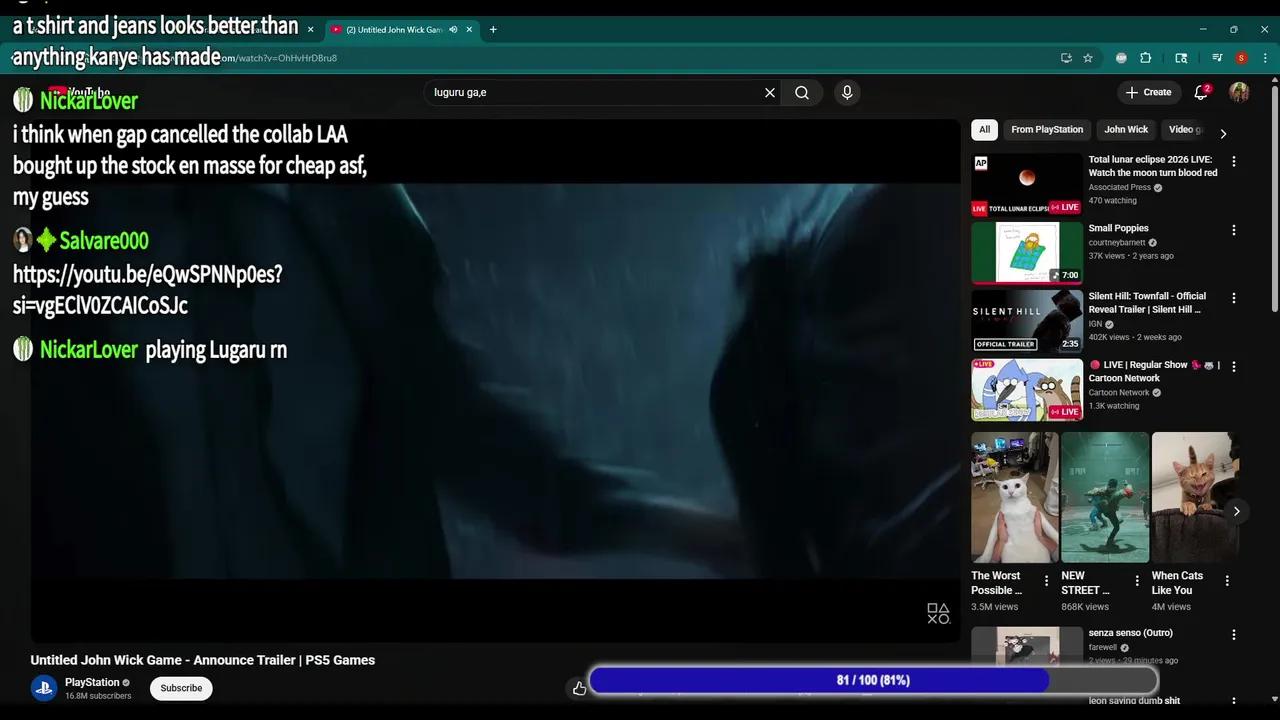Image resolution: width=1280 pixels, height=720 pixels.
Task: Select the Video games filter chip
Action: click(x=1186, y=129)
